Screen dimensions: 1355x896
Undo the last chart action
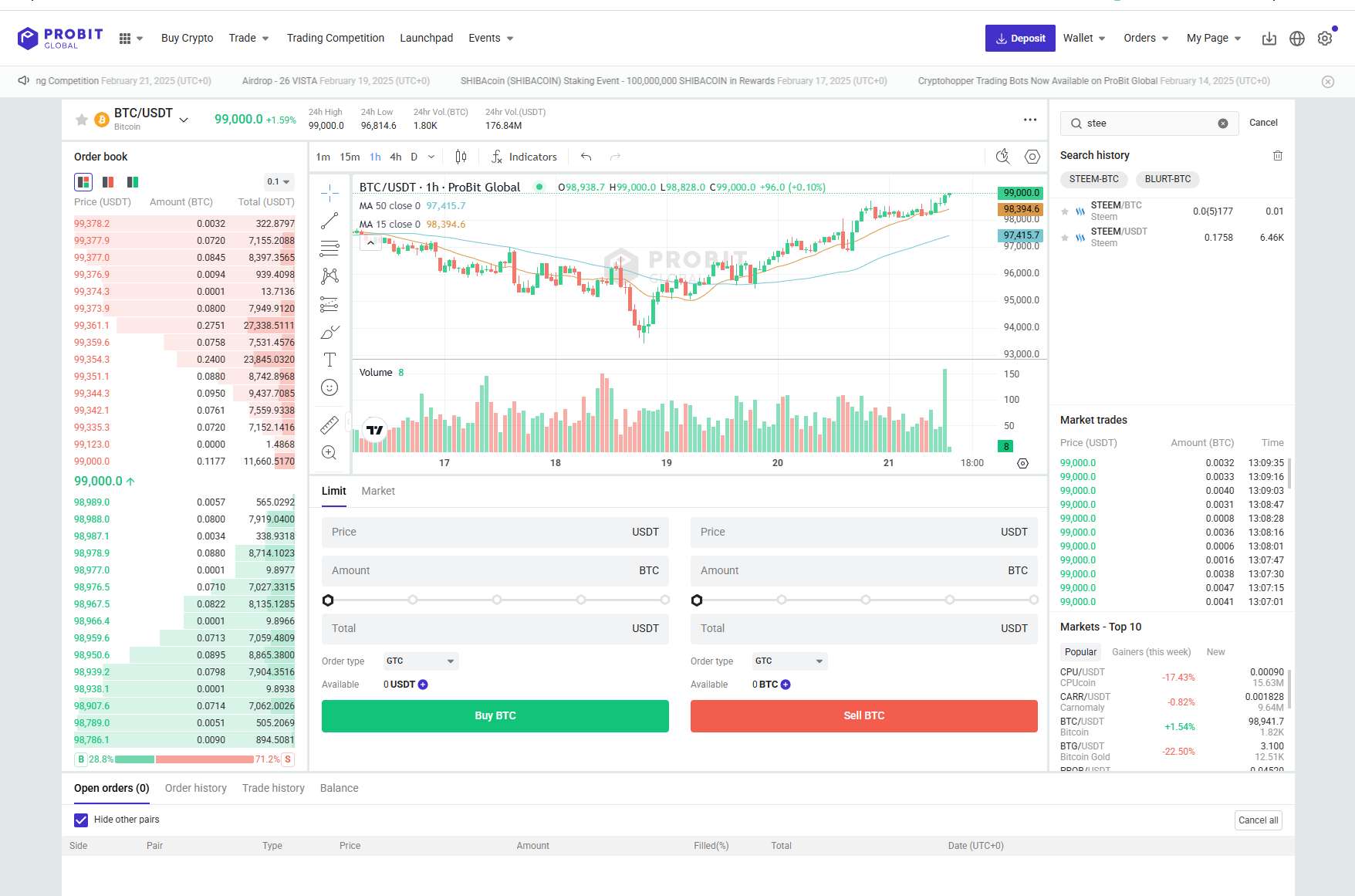pos(586,157)
